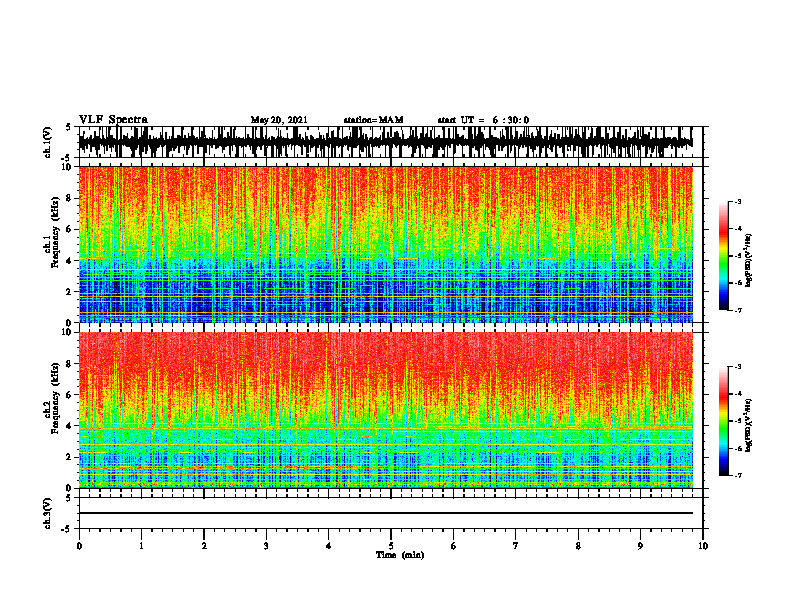Click the "station=MAM" header label
Image resolution: width=792 pixels, height=612 pixels.
(x=373, y=120)
